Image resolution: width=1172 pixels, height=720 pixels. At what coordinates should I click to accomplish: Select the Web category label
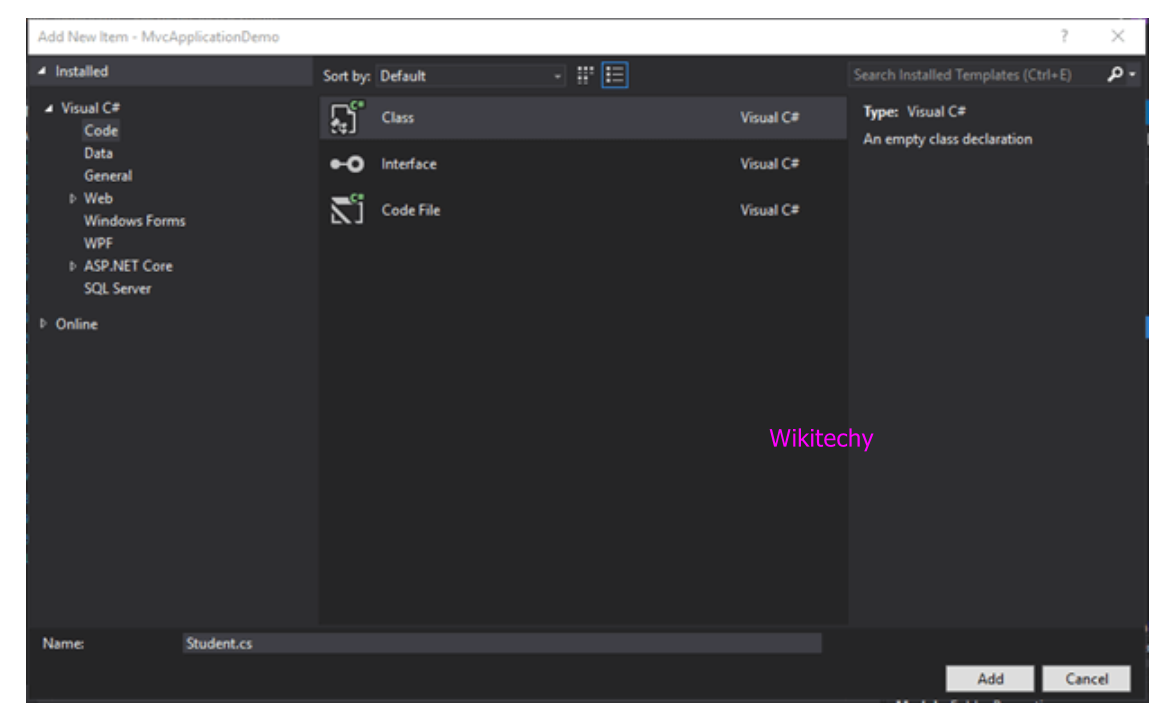pyautogui.click(x=98, y=198)
